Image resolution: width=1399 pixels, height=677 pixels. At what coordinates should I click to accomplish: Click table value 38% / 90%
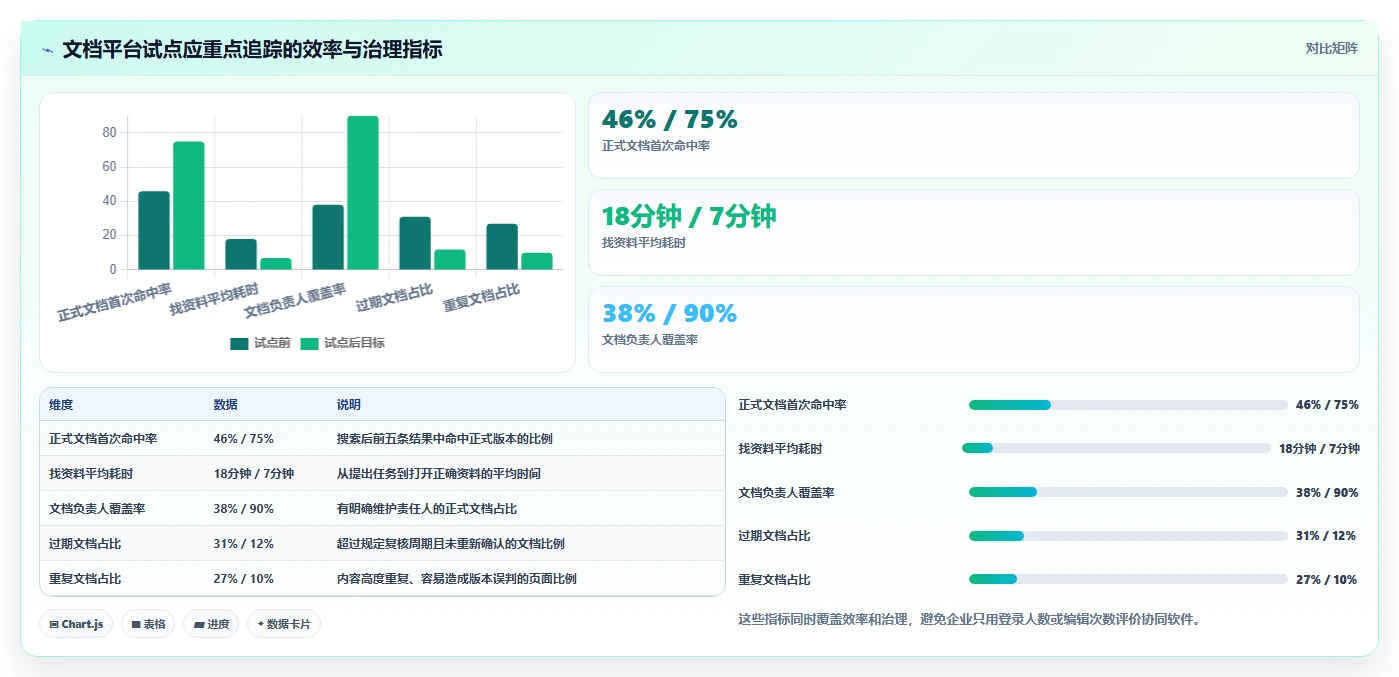click(243, 509)
